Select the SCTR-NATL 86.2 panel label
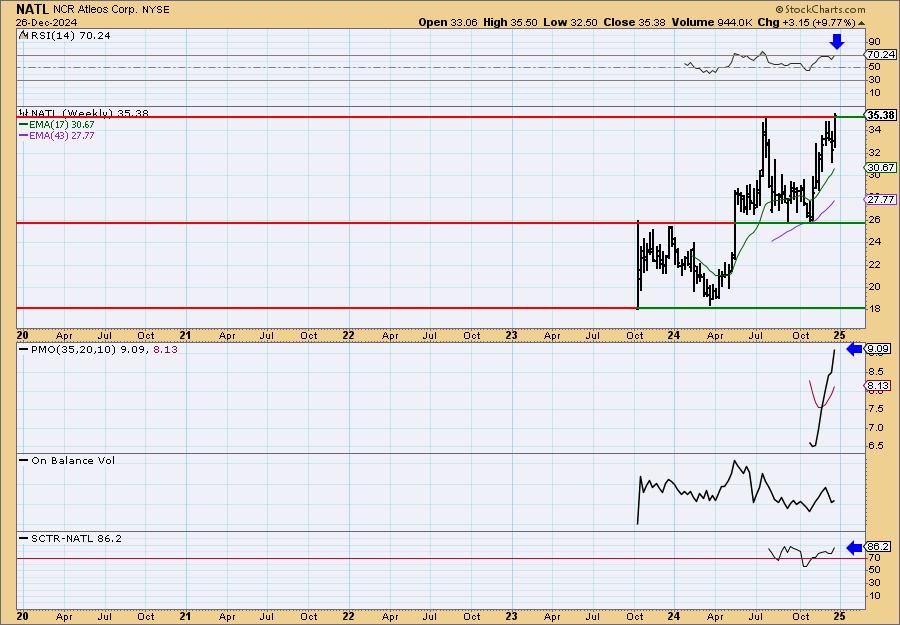Screen dimensions: 900x625 [x=76, y=538]
